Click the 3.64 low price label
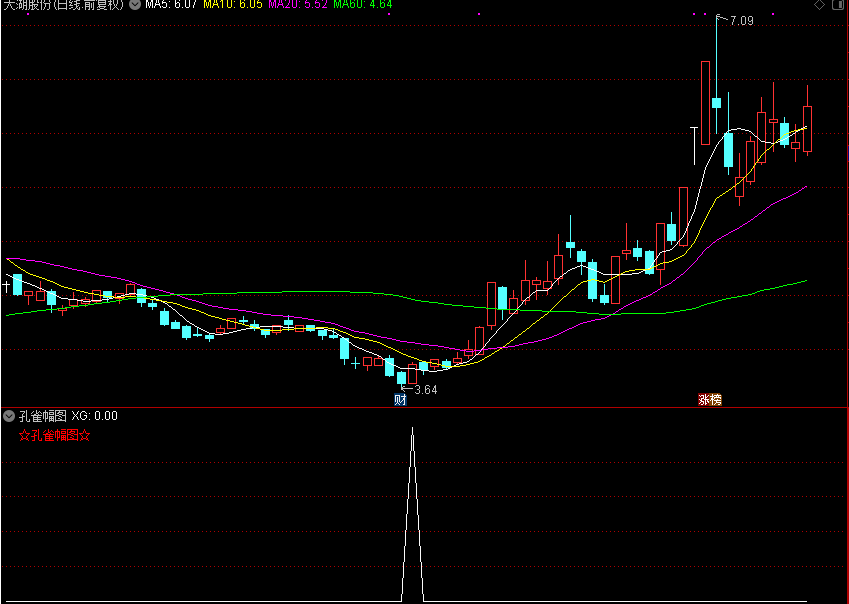Image resolution: width=849 pixels, height=604 pixels. pos(426,390)
